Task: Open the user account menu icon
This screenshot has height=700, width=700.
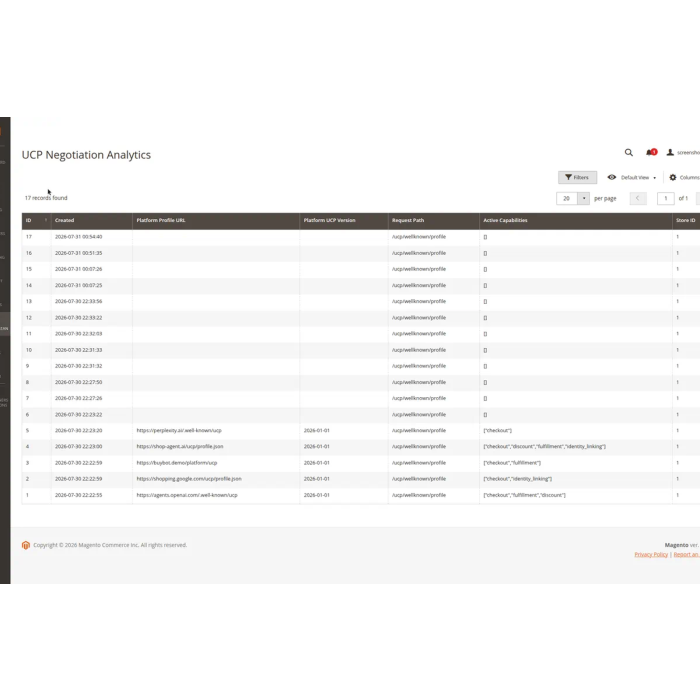Action: click(670, 153)
